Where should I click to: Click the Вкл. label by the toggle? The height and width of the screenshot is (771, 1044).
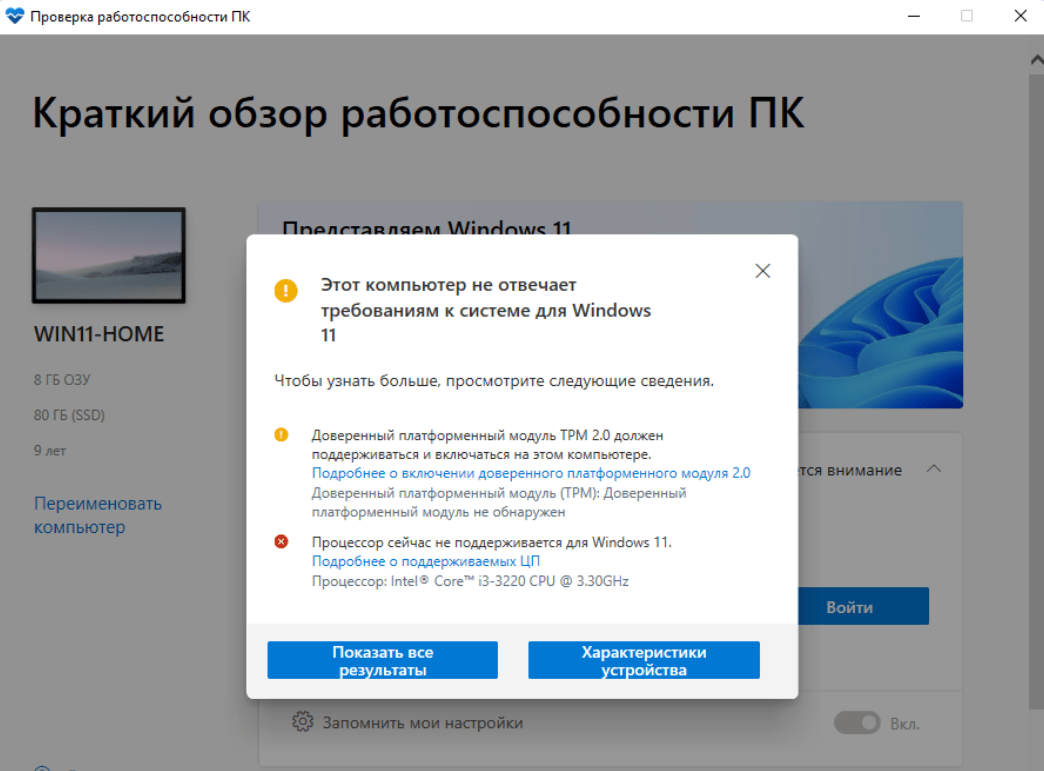coord(905,724)
